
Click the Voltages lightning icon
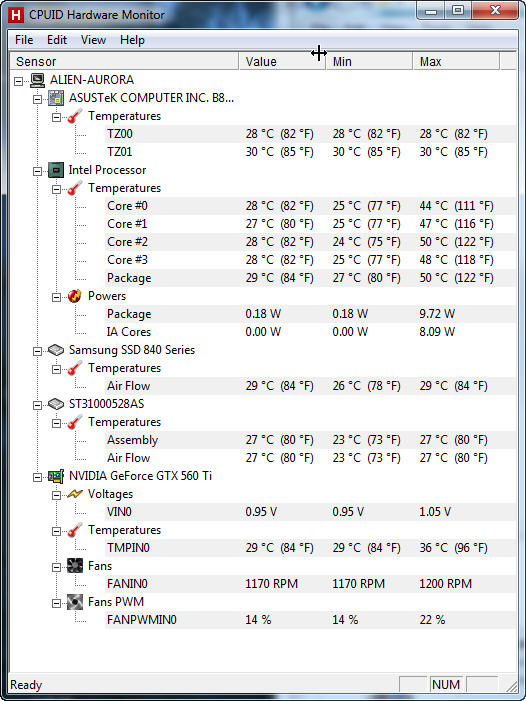pos(75,494)
